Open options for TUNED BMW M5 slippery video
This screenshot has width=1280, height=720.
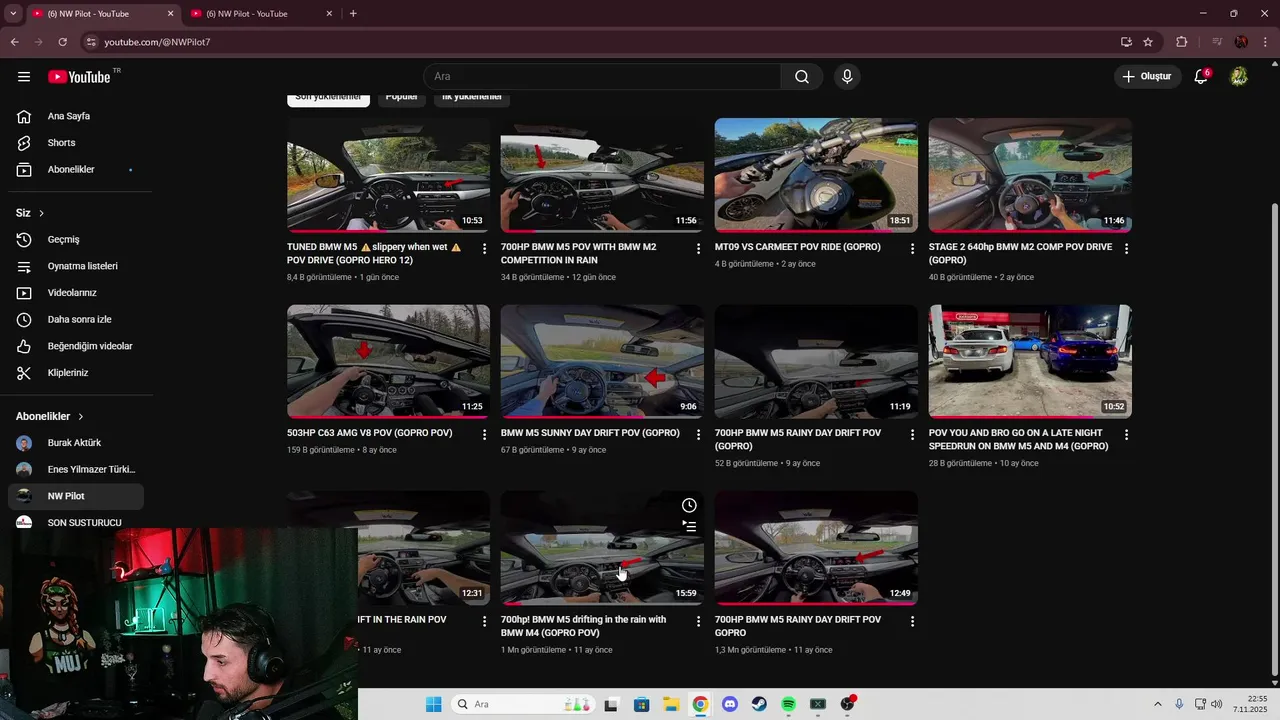click(484, 248)
